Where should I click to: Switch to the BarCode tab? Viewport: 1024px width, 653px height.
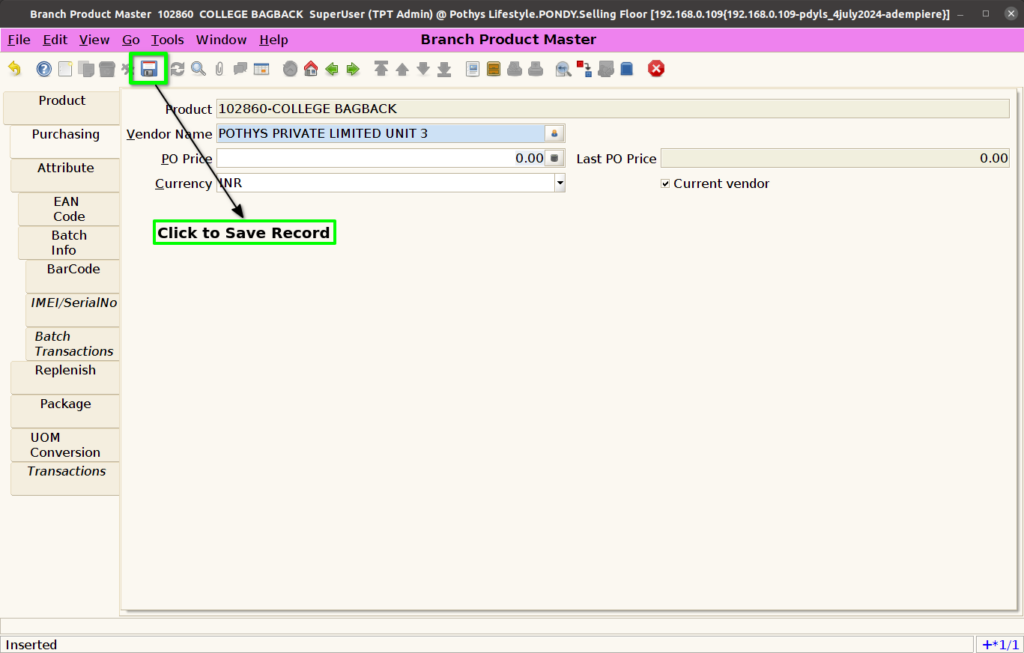[72, 276]
